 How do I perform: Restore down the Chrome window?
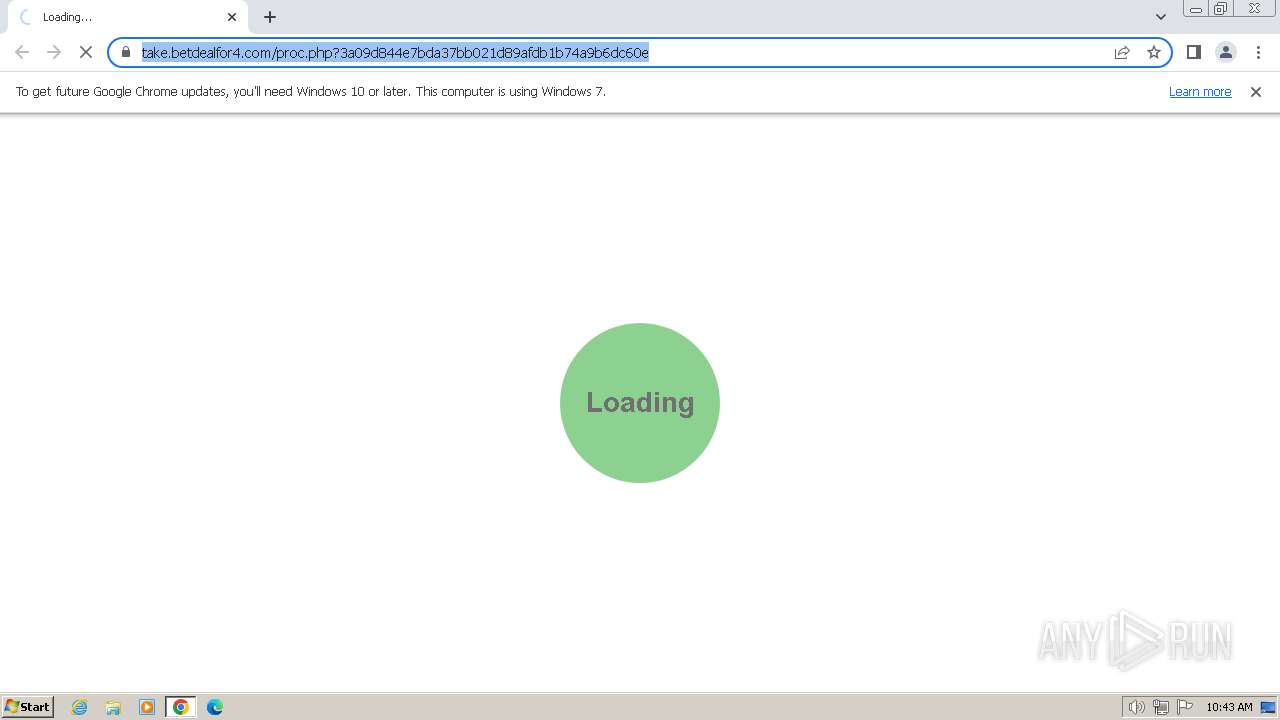pos(1221,9)
